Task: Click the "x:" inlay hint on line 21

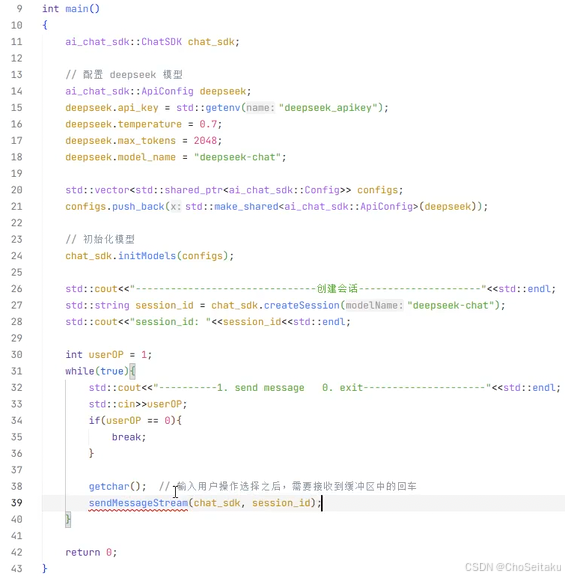Action: [x=175, y=206]
